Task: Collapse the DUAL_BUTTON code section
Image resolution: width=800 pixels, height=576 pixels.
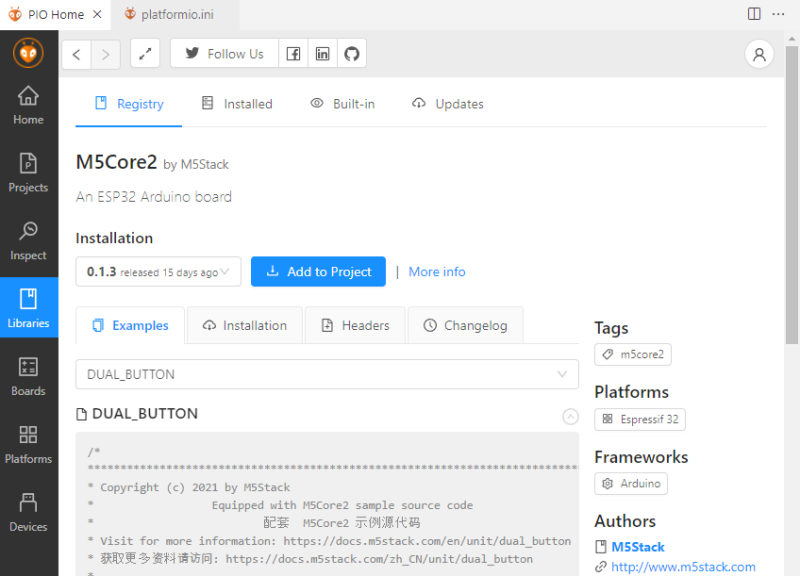Action: click(570, 416)
